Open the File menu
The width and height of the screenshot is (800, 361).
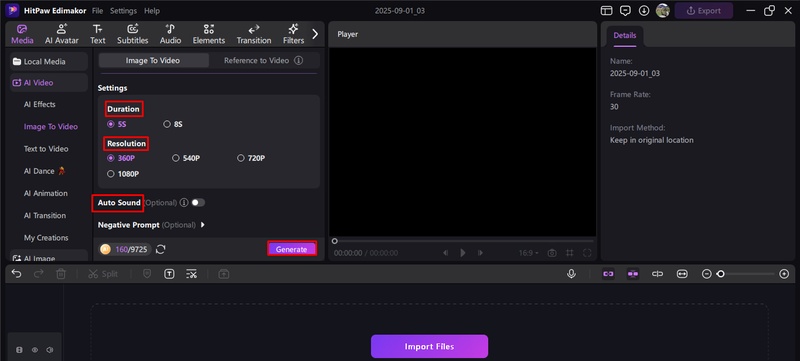(x=97, y=11)
